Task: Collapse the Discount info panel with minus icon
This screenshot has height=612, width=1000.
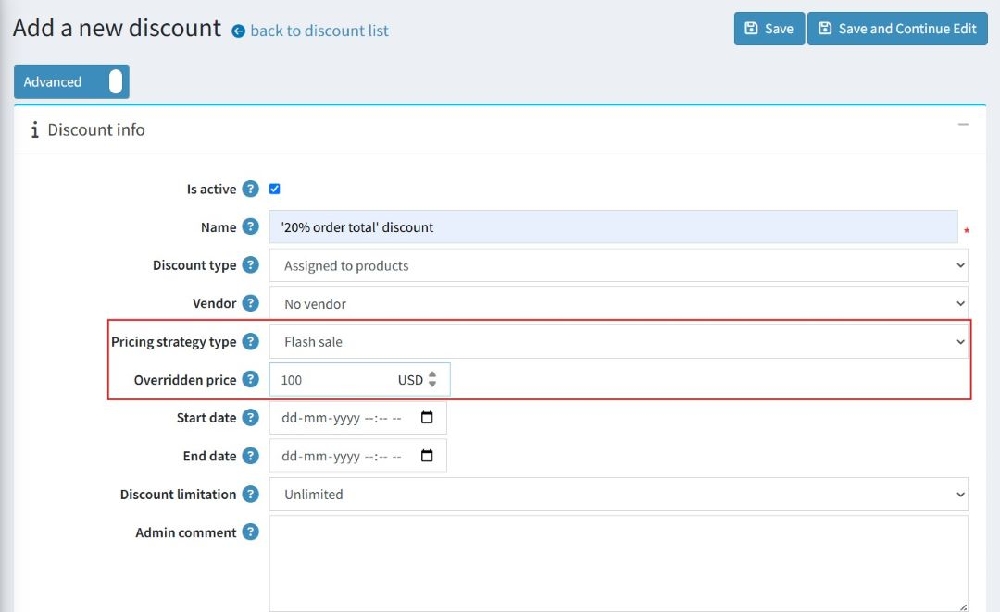Action: tap(963, 125)
